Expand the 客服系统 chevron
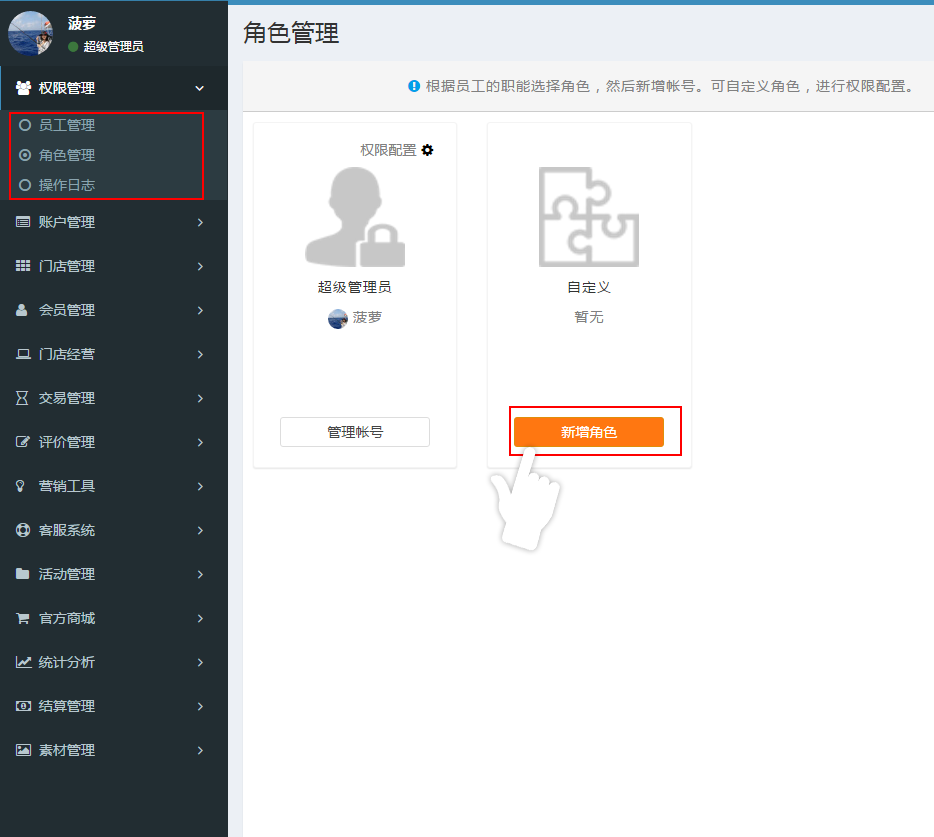This screenshot has height=837, width=934. [x=200, y=530]
